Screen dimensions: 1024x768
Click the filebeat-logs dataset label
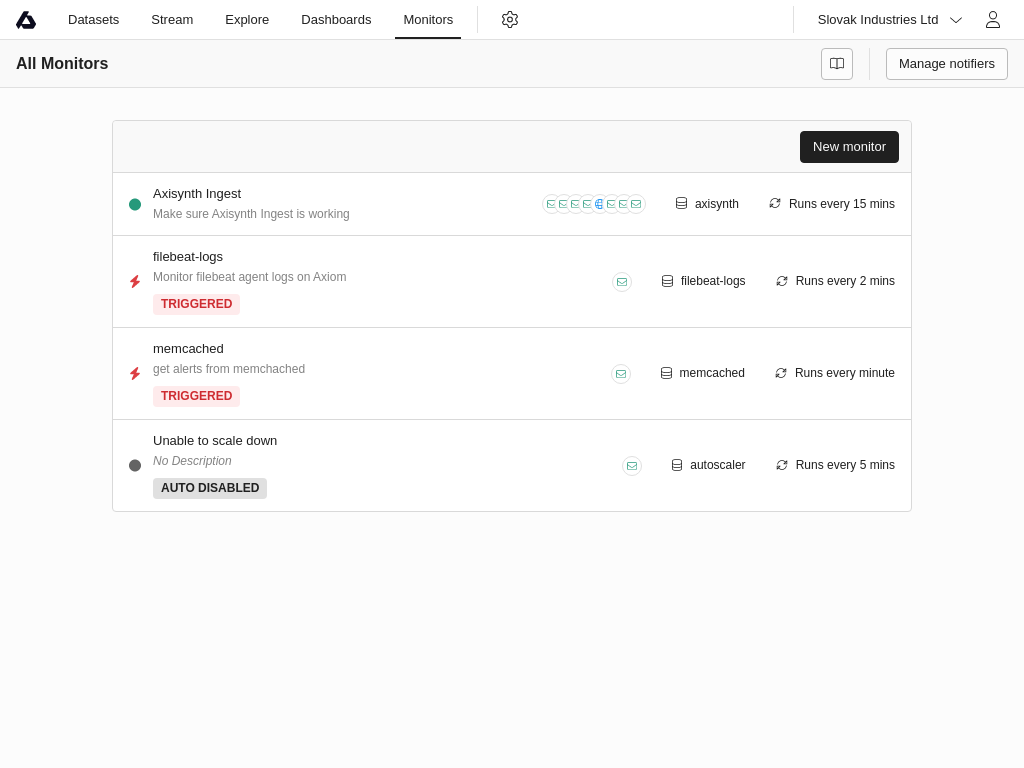pyautogui.click(x=713, y=281)
